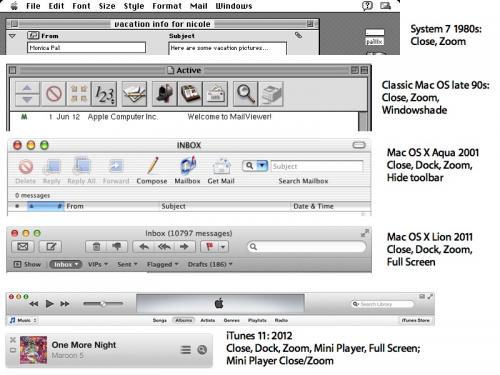The width and height of the screenshot is (500, 375).
Task: Click the compose new message button in Lion Mail
Action: tap(51, 247)
